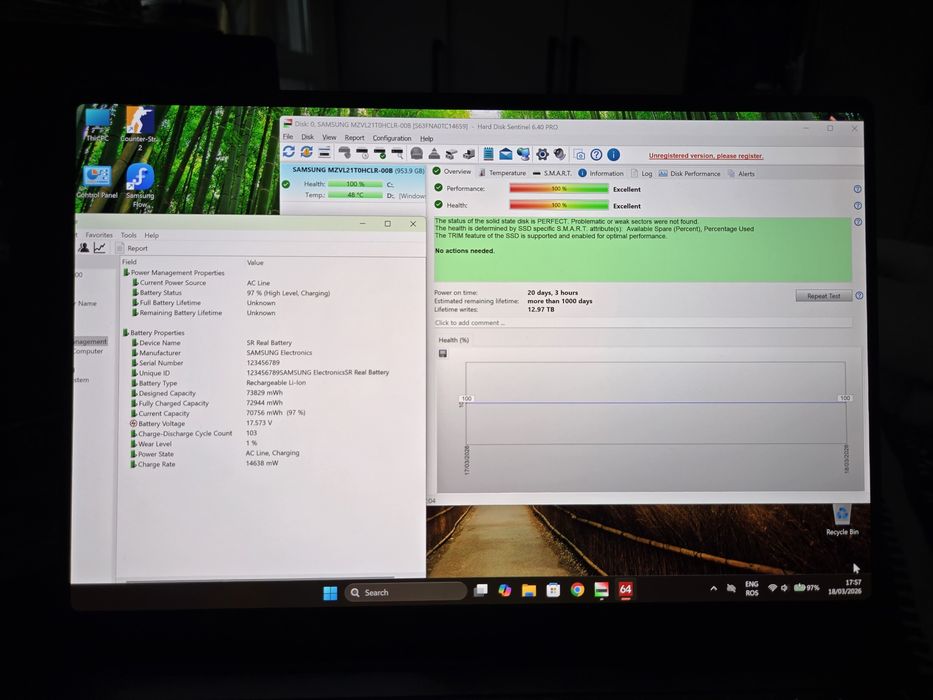Click the line-chart icon in AIDA64 toolbar

99,248
